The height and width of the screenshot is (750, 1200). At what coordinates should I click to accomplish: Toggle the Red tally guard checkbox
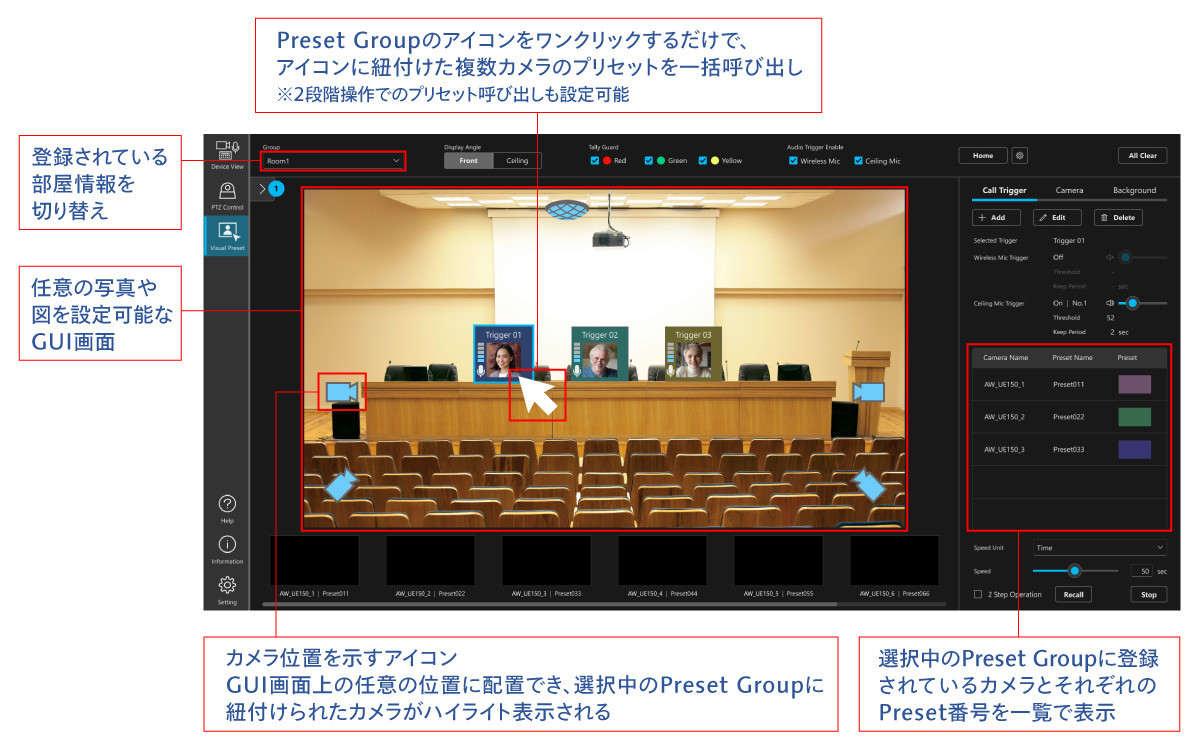point(595,161)
